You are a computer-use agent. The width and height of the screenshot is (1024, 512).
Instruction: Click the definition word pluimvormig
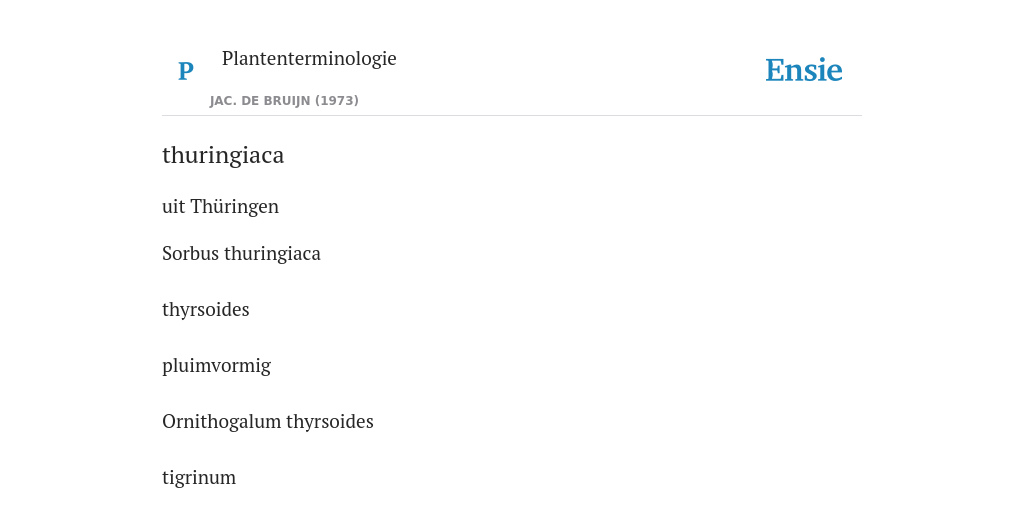coord(216,366)
